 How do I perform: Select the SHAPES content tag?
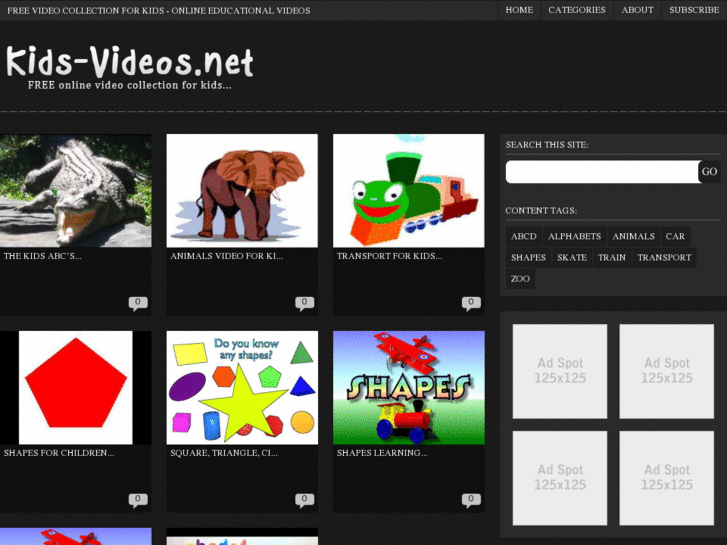pyautogui.click(x=528, y=258)
